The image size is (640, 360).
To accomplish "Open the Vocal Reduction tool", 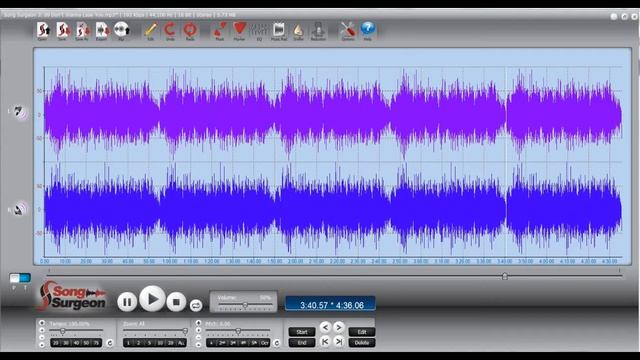I will point(318,31).
